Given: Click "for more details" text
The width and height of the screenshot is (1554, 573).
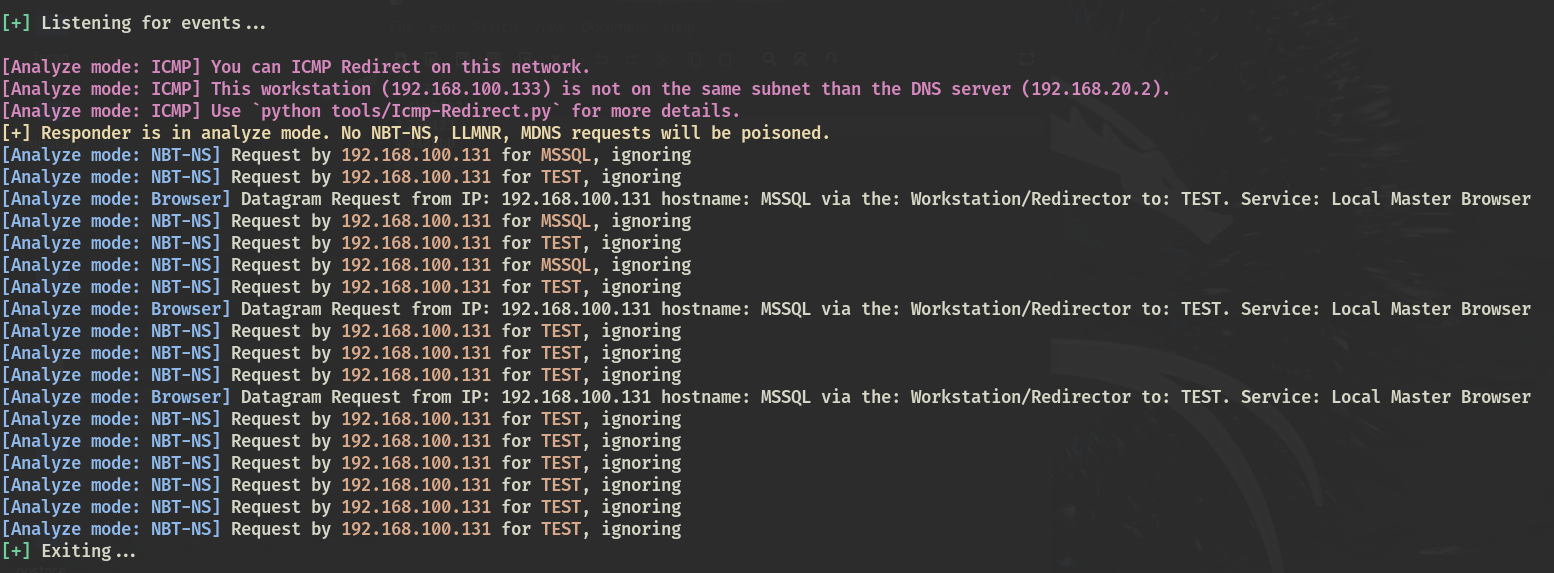Looking at the screenshot, I should (665, 111).
